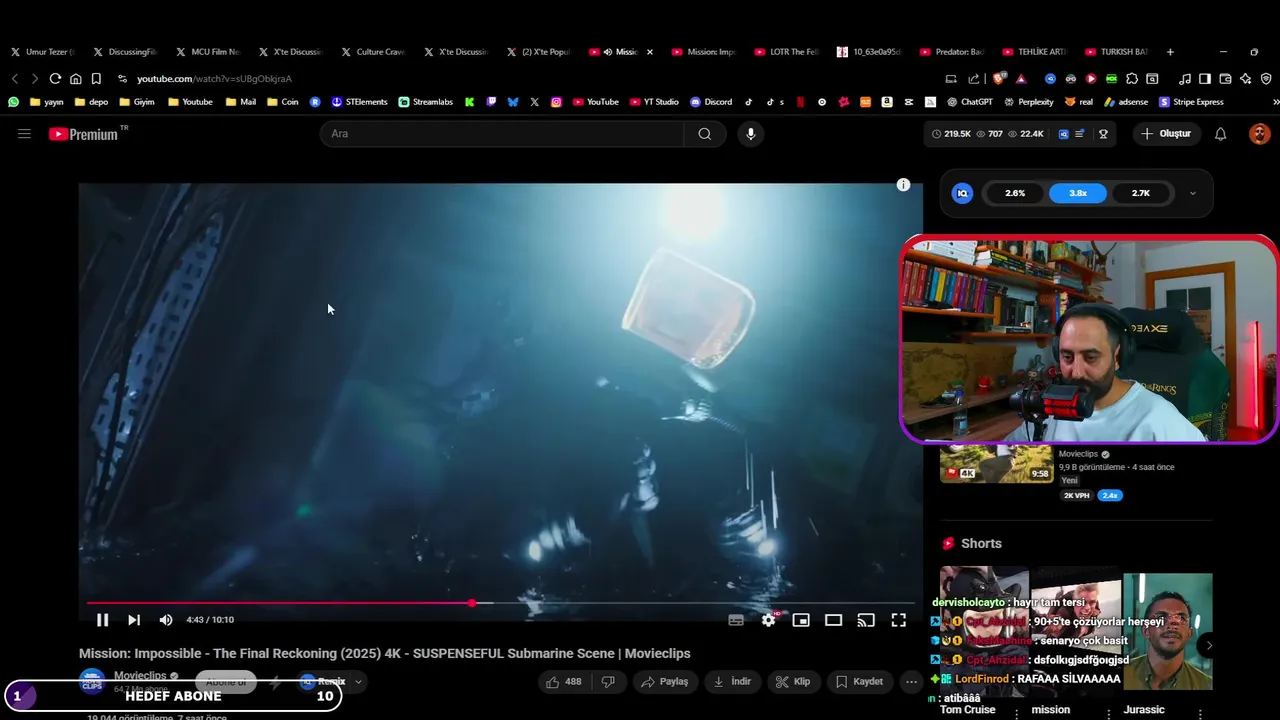The width and height of the screenshot is (1280, 720).
Task: Open the video player settings gear
Action: click(768, 620)
